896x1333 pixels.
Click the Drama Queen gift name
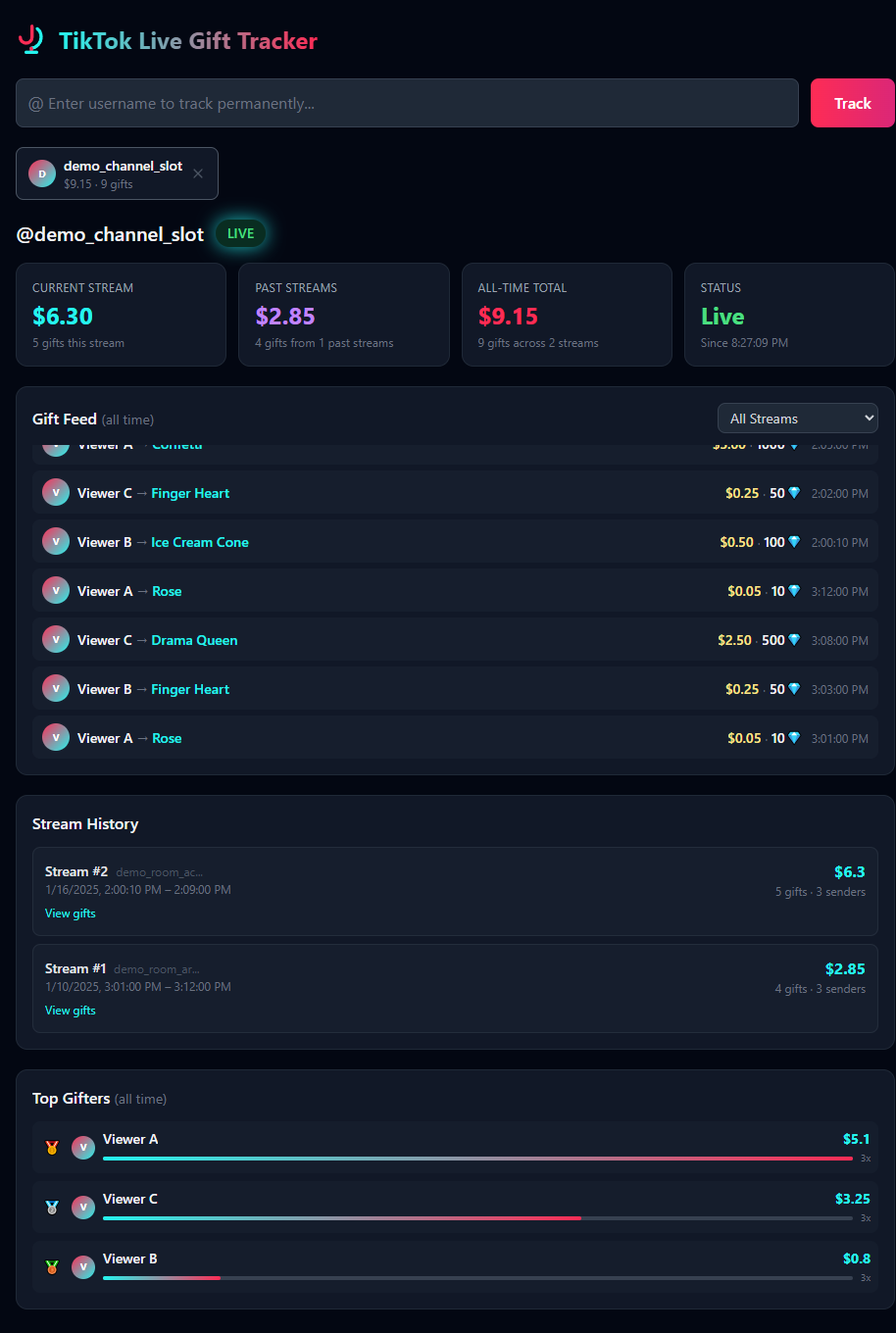pos(194,640)
